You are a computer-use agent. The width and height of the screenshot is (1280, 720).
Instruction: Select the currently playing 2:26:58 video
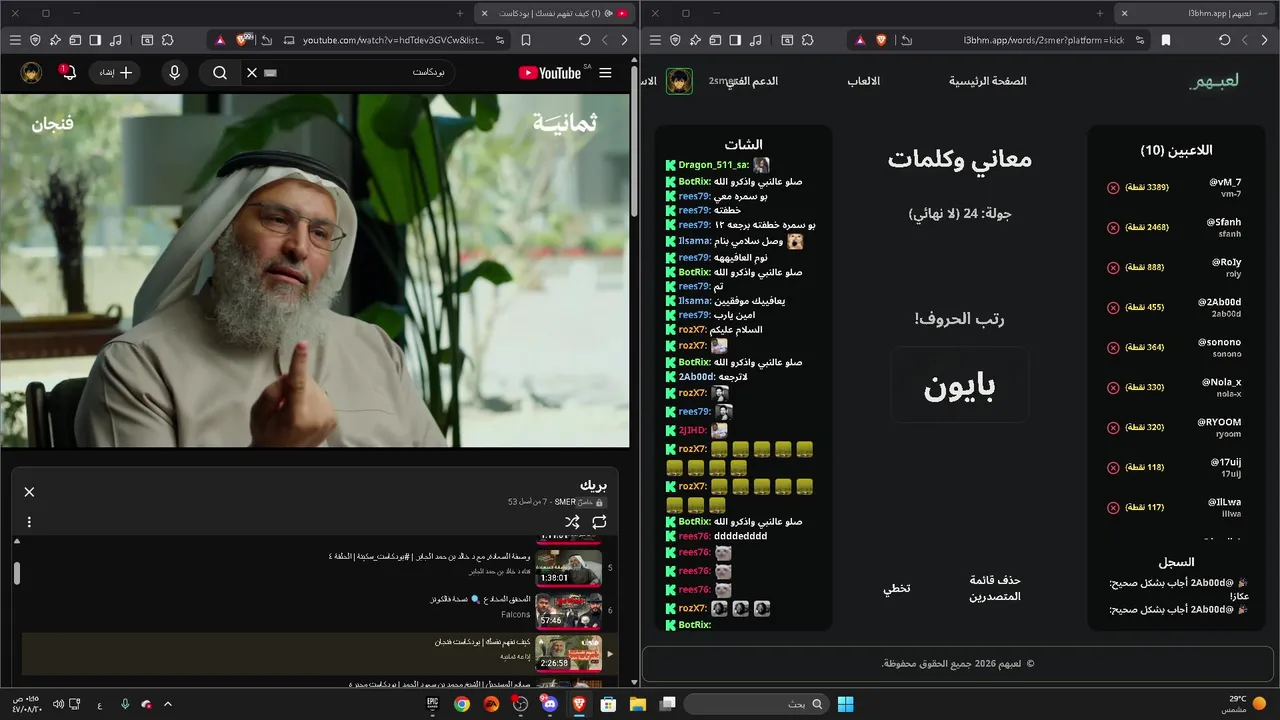click(320, 653)
